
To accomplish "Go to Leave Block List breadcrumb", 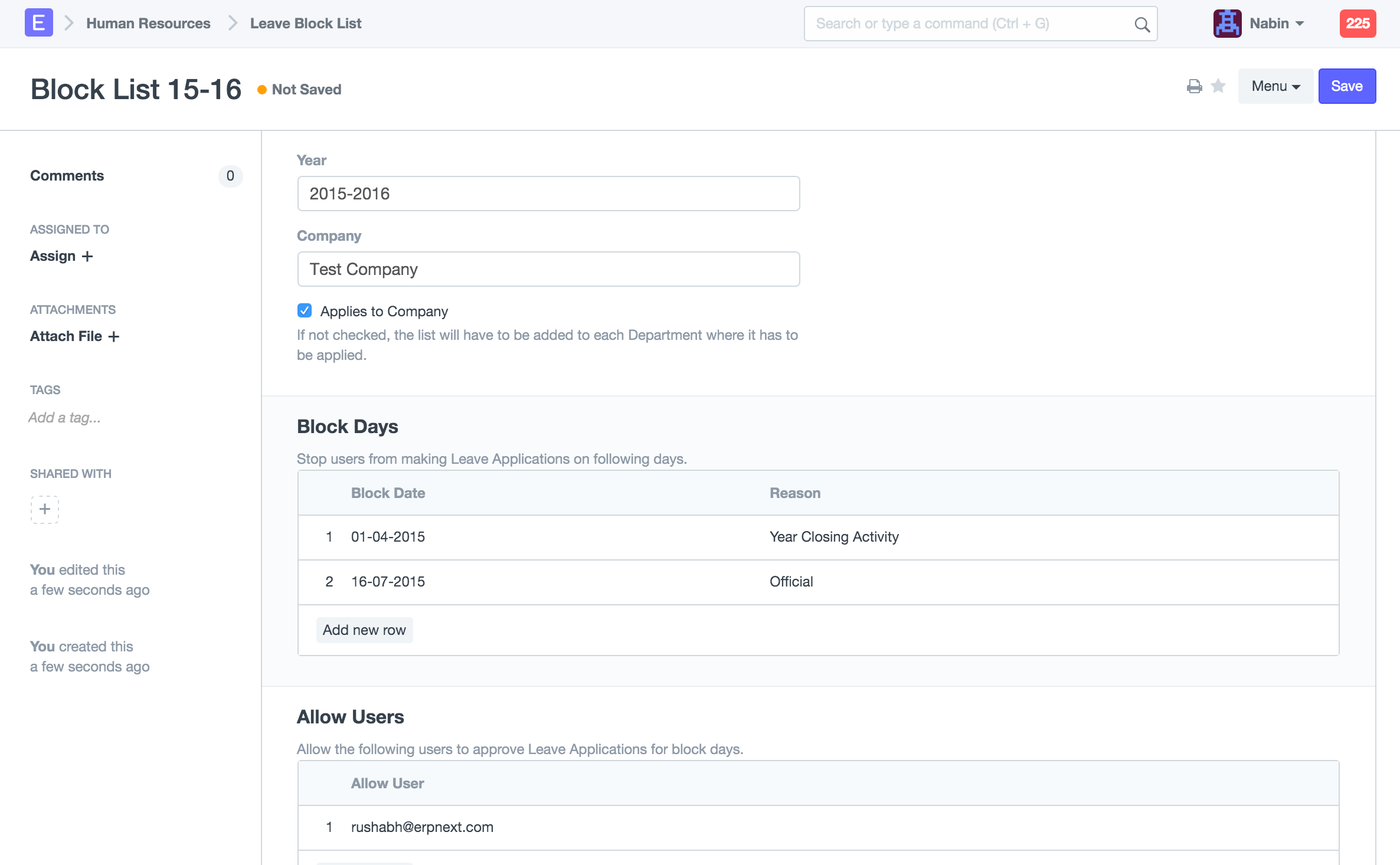I will [306, 24].
